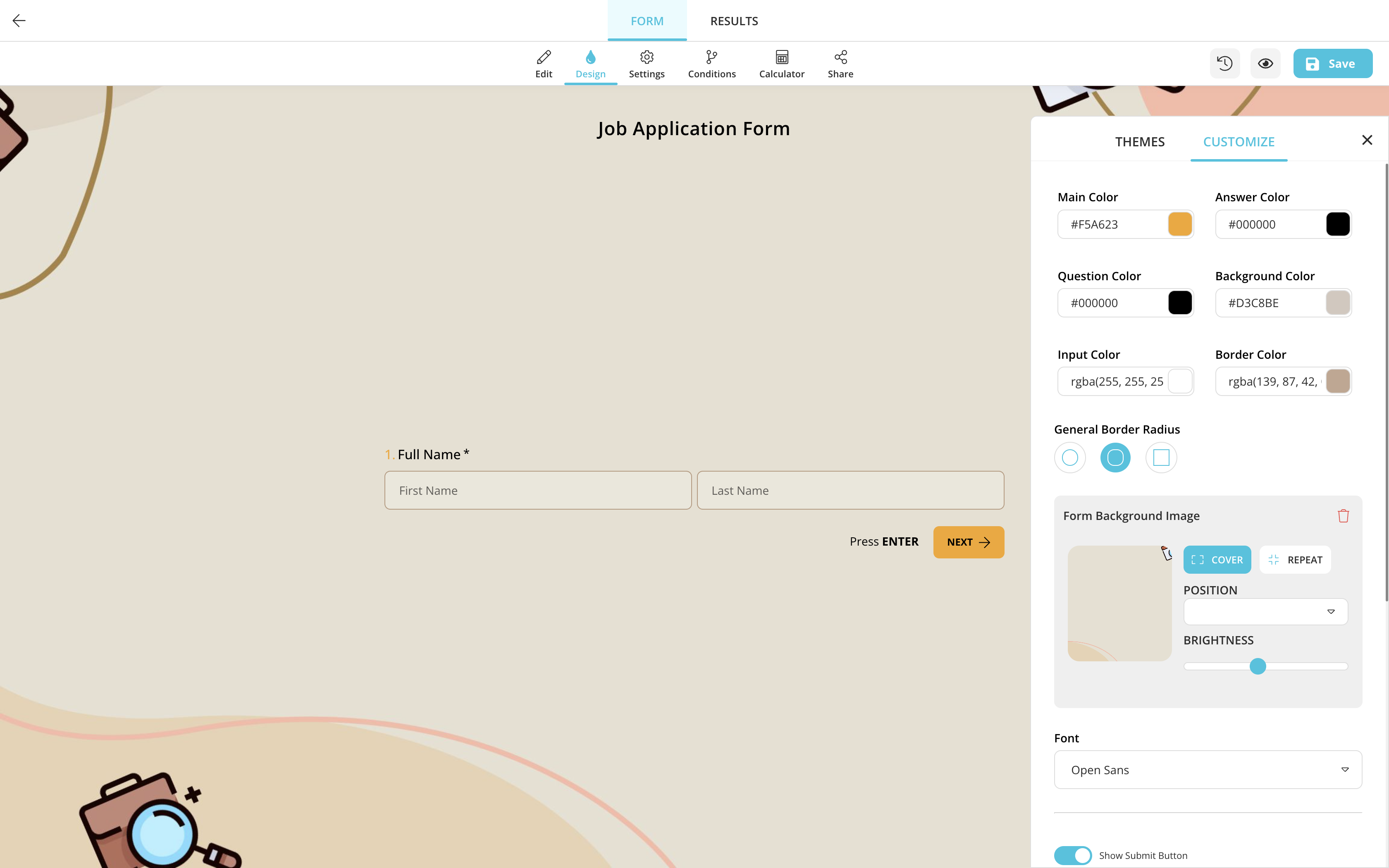Open the THEMES tab
The width and height of the screenshot is (1389, 868).
pos(1139,141)
